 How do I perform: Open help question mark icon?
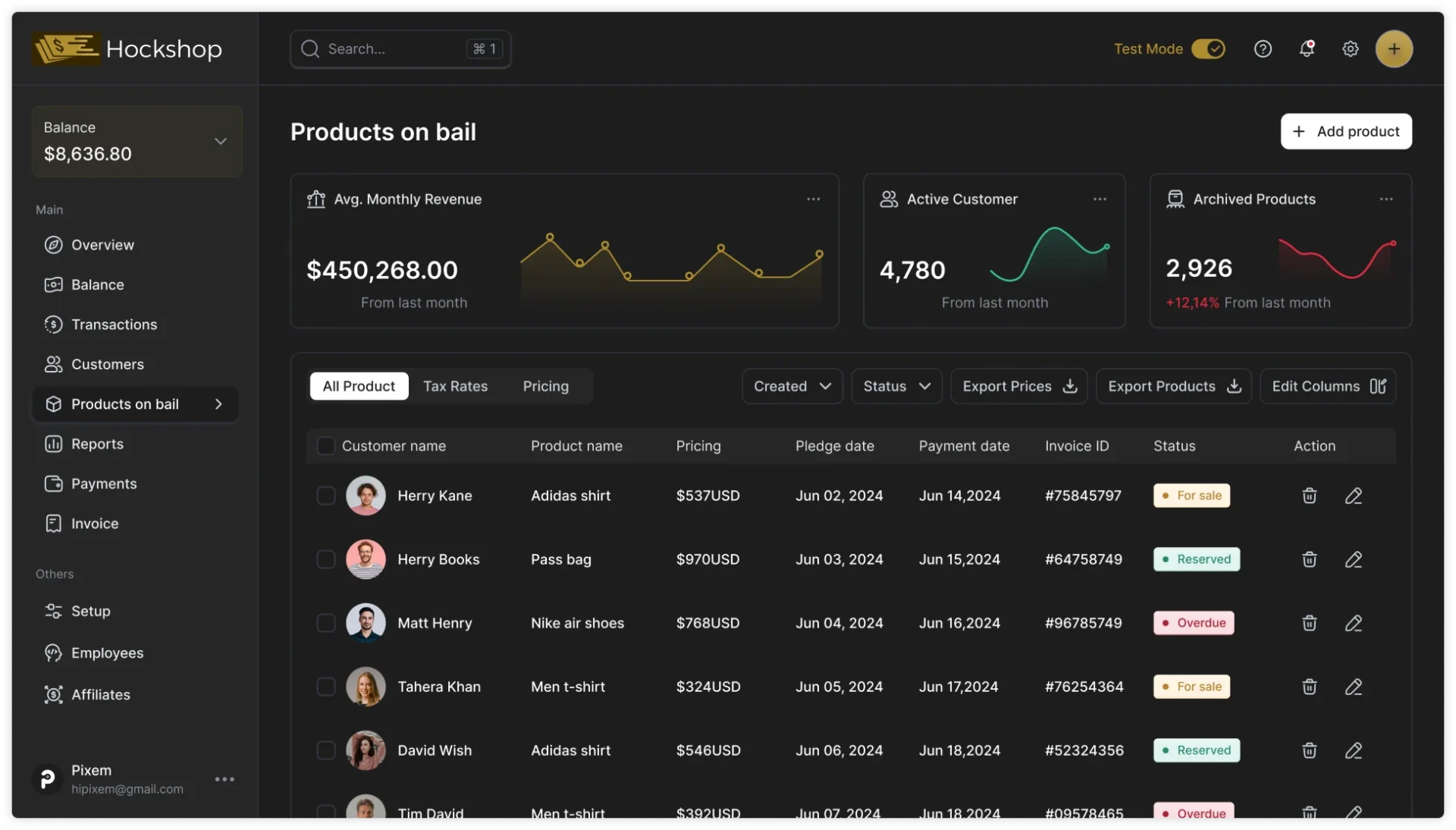(x=1263, y=49)
